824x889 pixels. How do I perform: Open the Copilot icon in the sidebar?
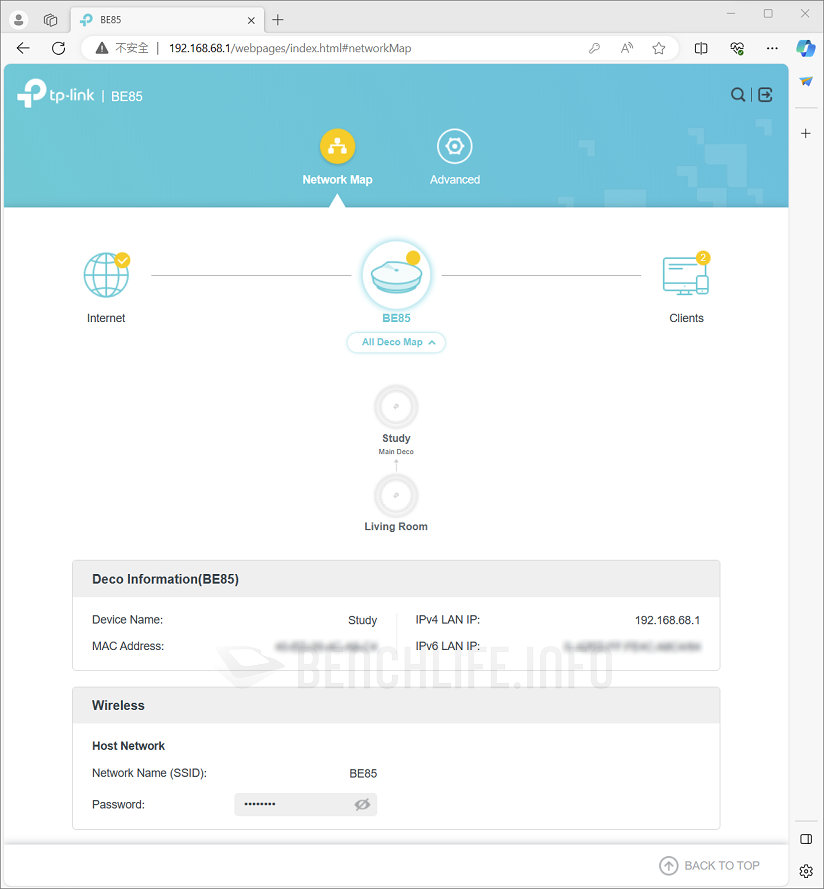coord(806,48)
